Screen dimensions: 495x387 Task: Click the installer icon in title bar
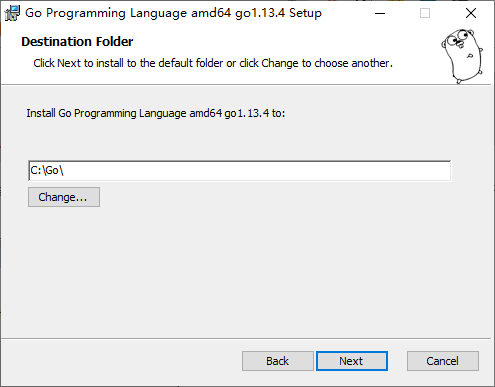12,13
